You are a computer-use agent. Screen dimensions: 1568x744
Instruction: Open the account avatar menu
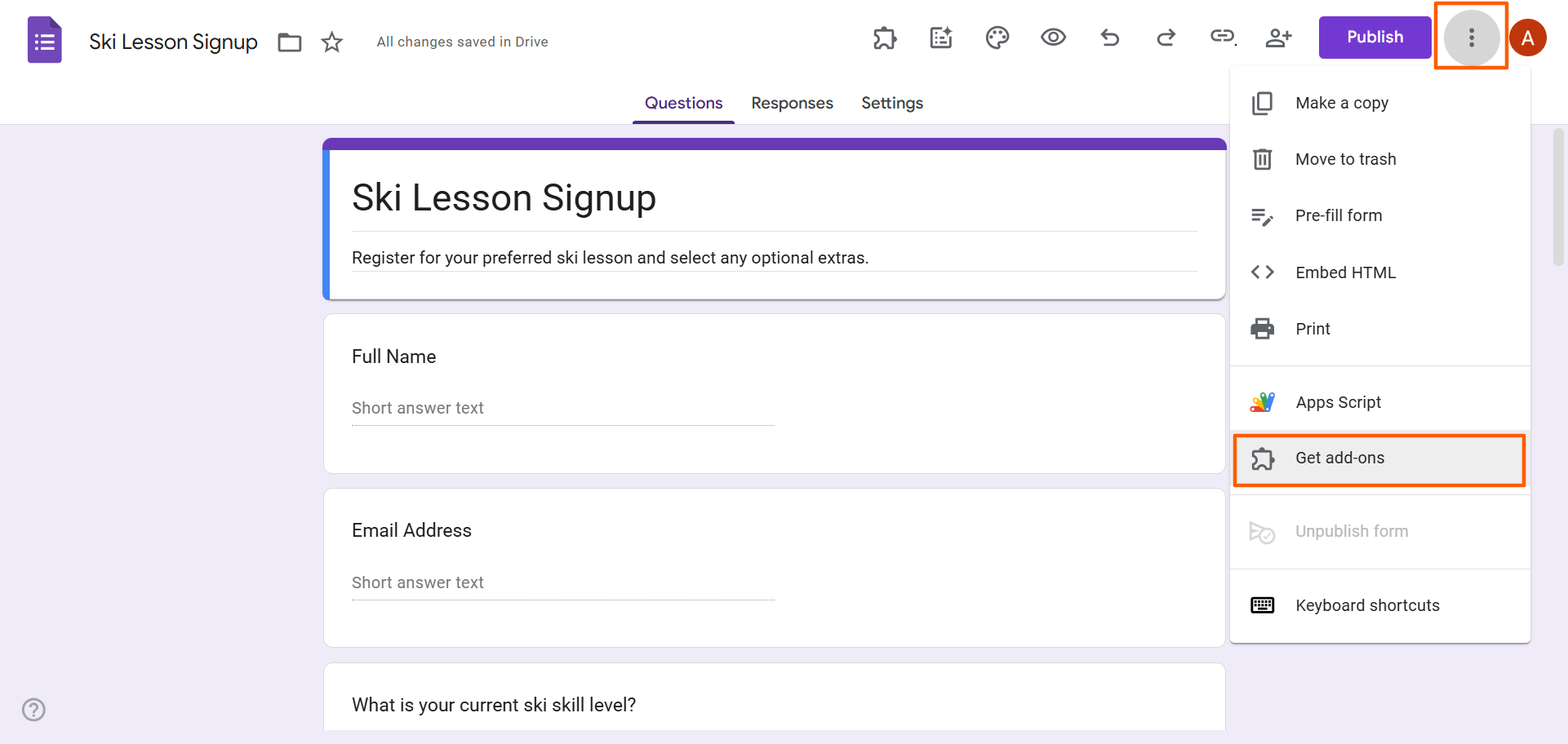click(x=1528, y=38)
